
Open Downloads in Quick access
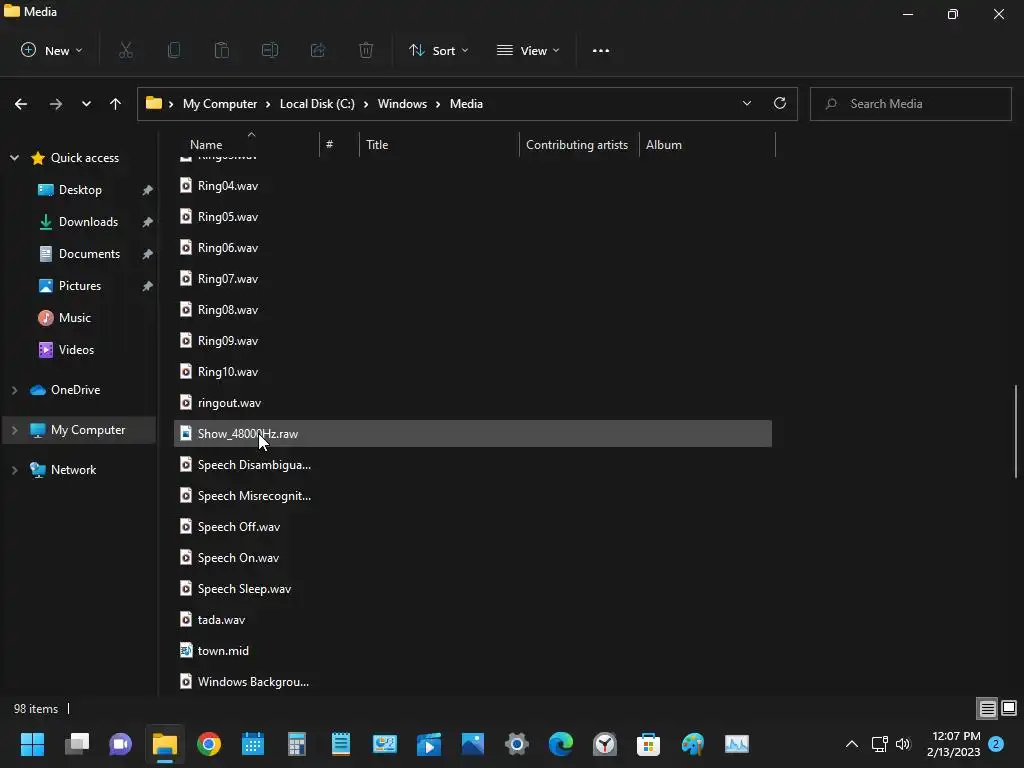[88, 221]
